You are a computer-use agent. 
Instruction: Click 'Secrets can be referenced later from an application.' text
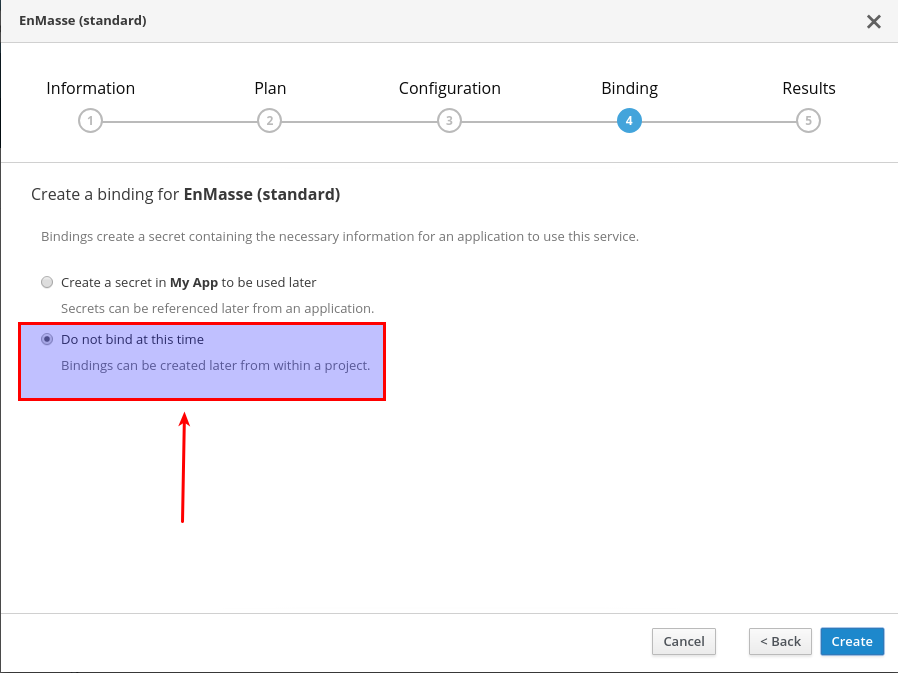pos(218,308)
